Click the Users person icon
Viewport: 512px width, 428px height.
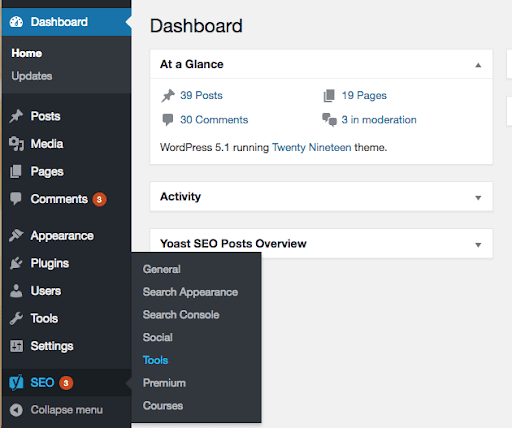16,291
